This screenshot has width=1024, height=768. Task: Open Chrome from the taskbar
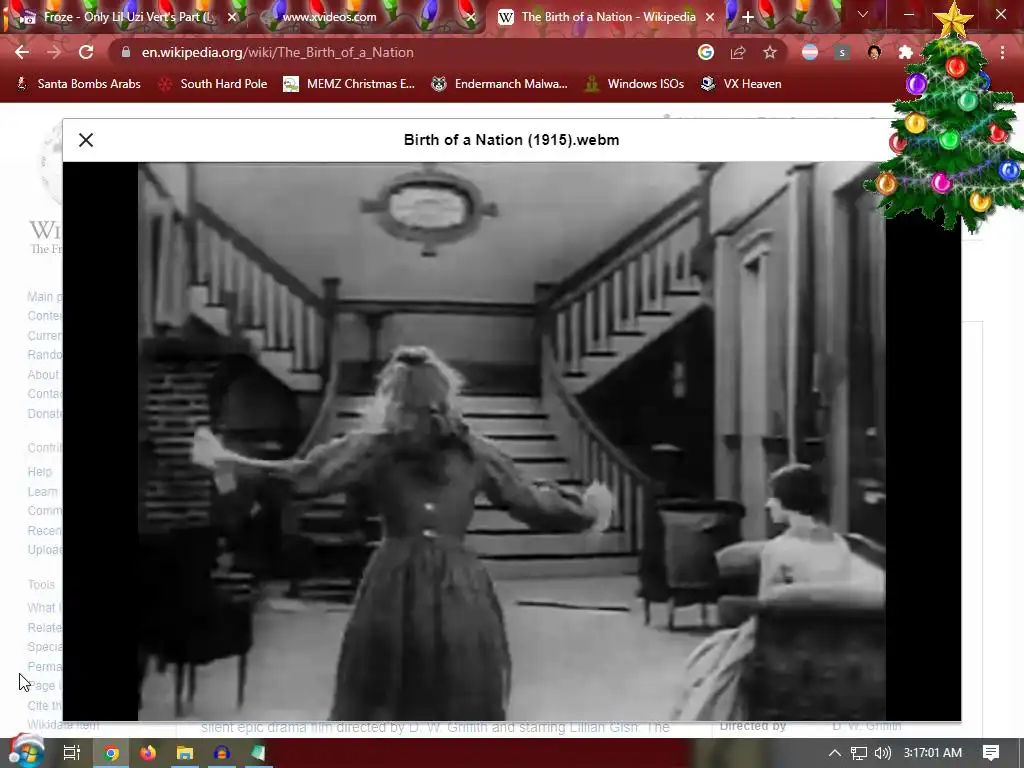(x=112, y=753)
